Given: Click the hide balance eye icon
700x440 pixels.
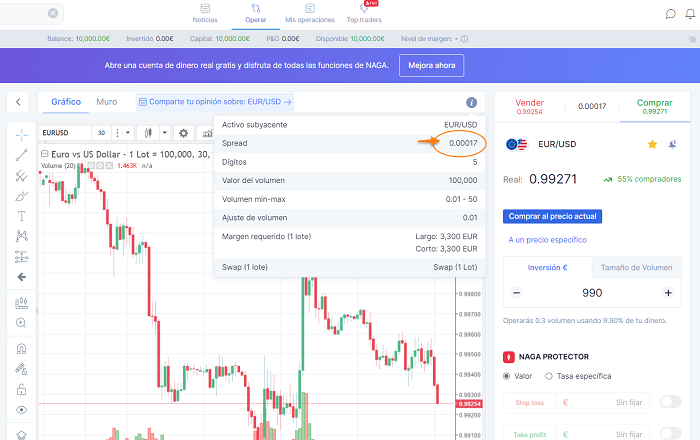Looking at the screenshot, I should point(692,39).
